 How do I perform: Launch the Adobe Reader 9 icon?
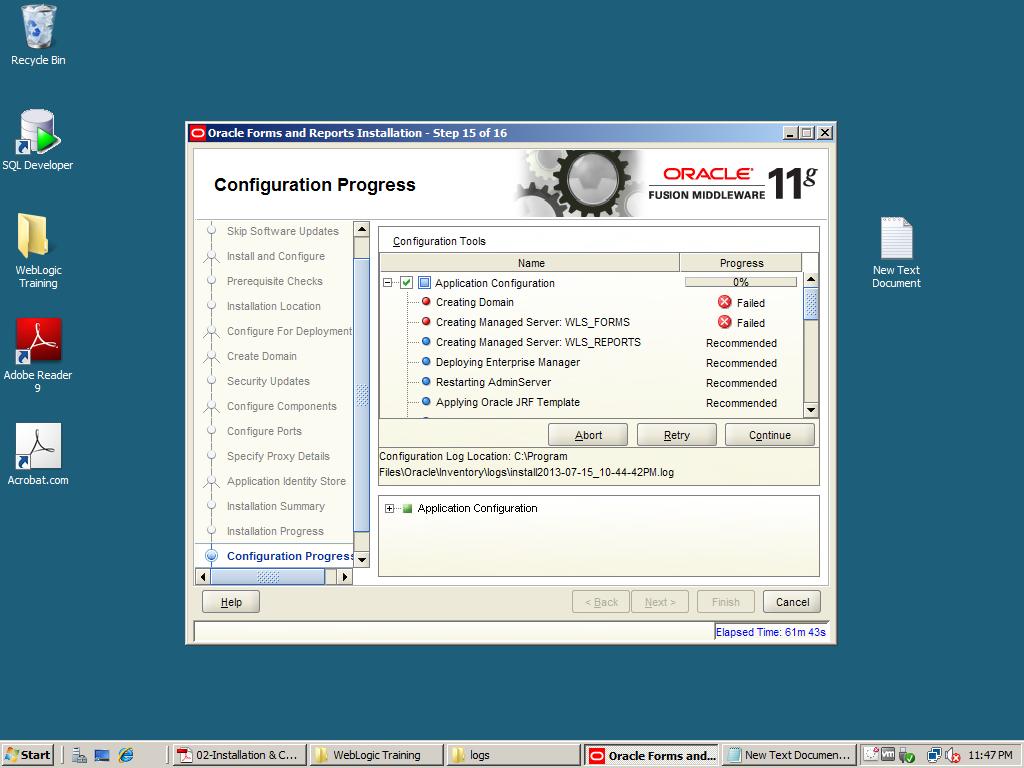[38, 343]
